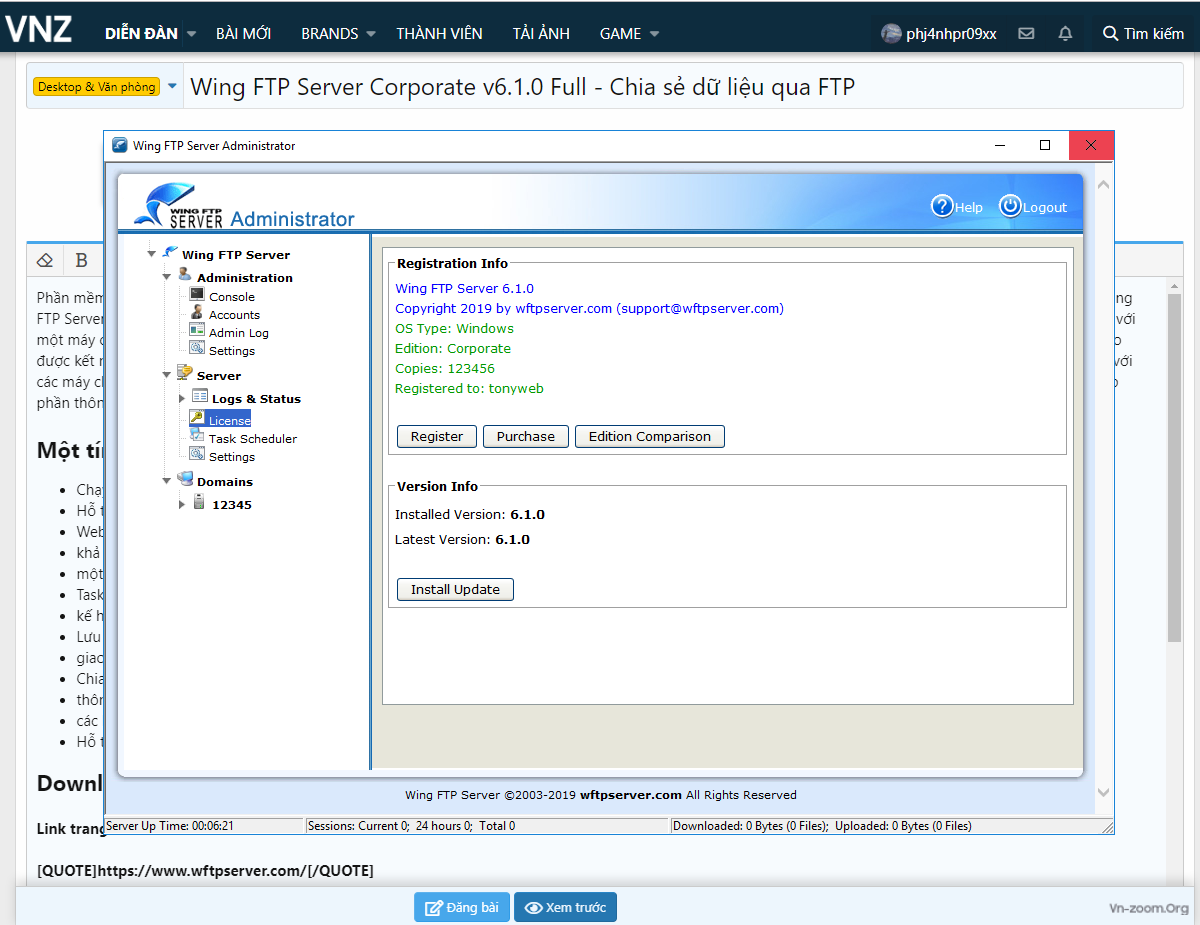Click the Administration user icon
This screenshot has height=925, width=1200.
pyautogui.click(x=185, y=275)
